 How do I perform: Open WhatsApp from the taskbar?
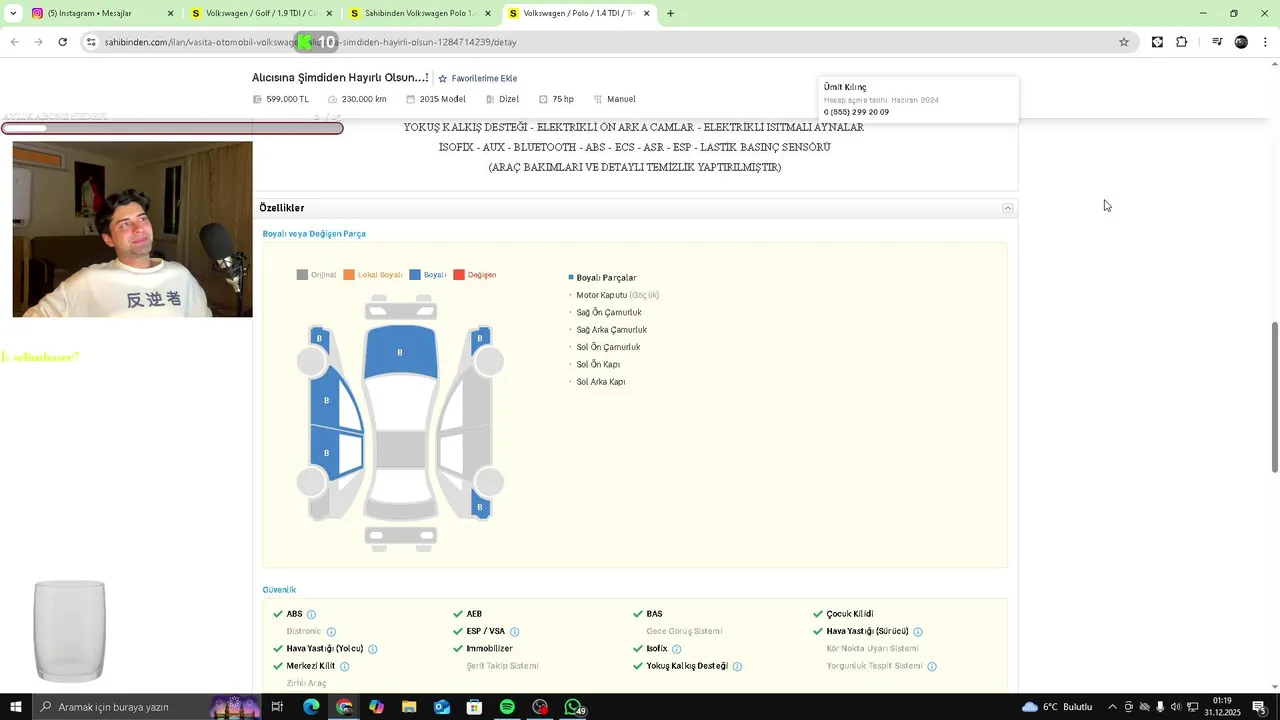[x=573, y=707]
